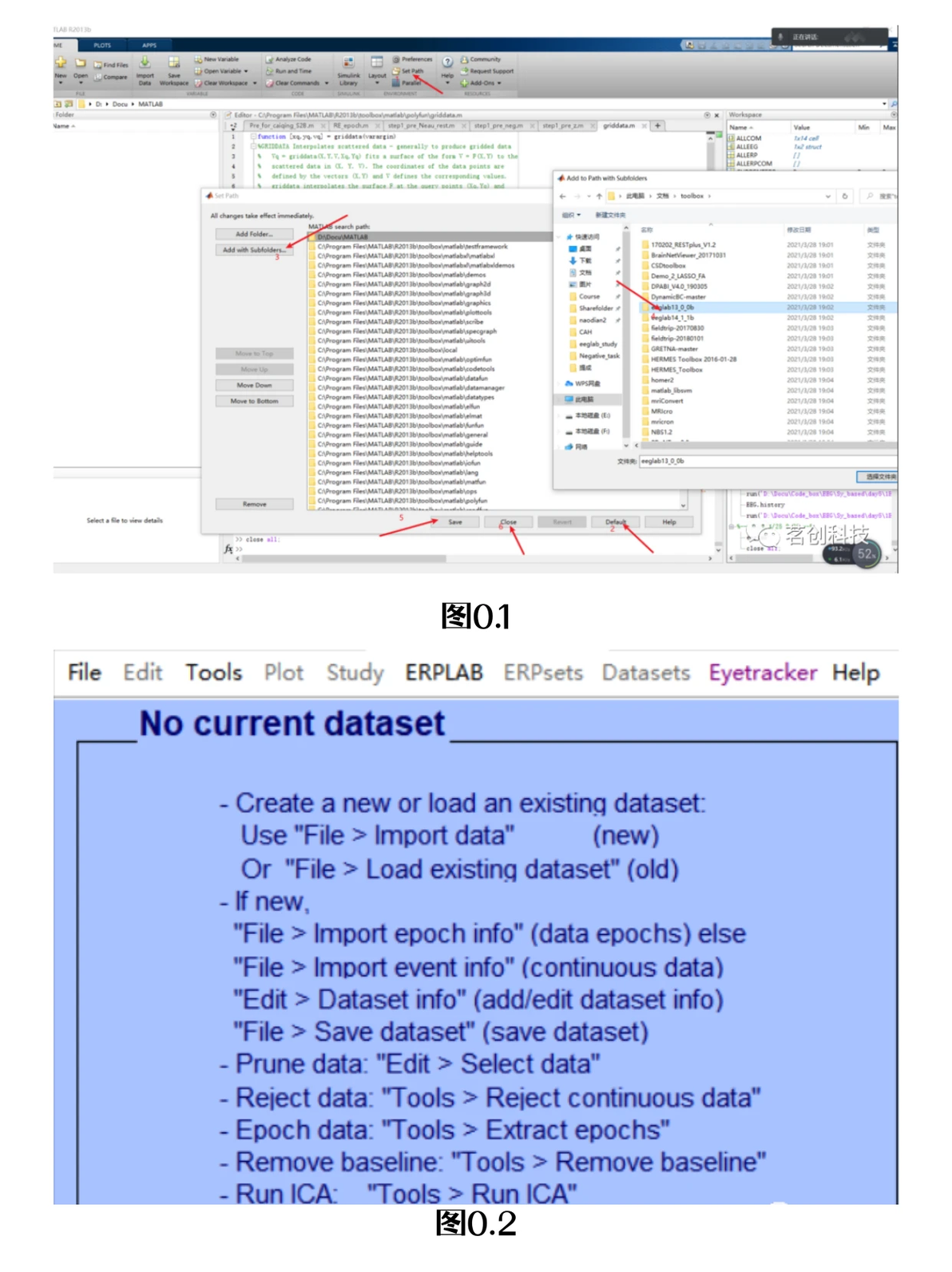Click New Variable in the toolstrip
This screenshot has width=952, height=1272.
tap(216, 59)
